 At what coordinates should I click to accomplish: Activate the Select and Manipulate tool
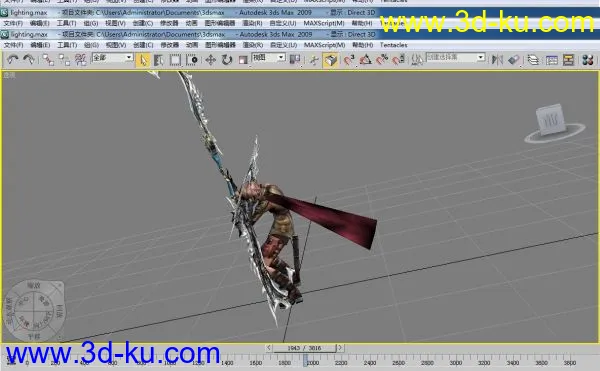point(314,60)
